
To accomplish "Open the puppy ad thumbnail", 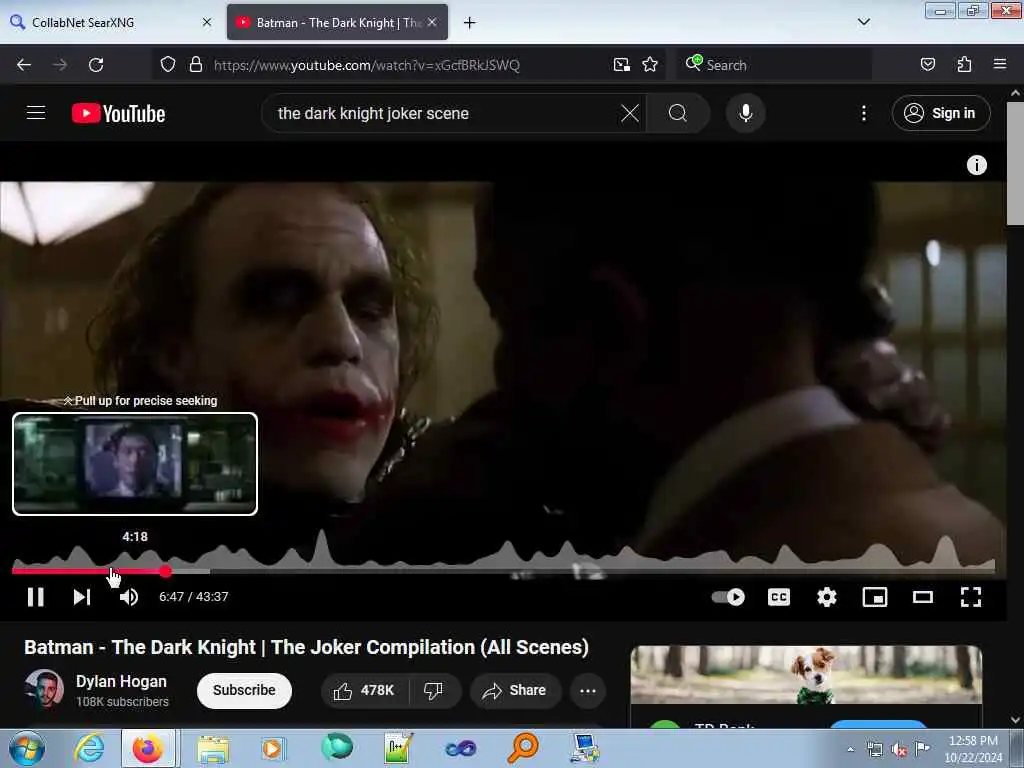I will point(806,674).
